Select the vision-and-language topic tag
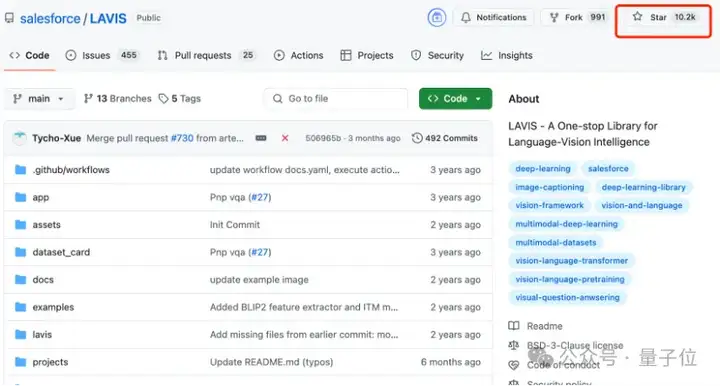The width and height of the screenshot is (720, 386). tap(641, 206)
